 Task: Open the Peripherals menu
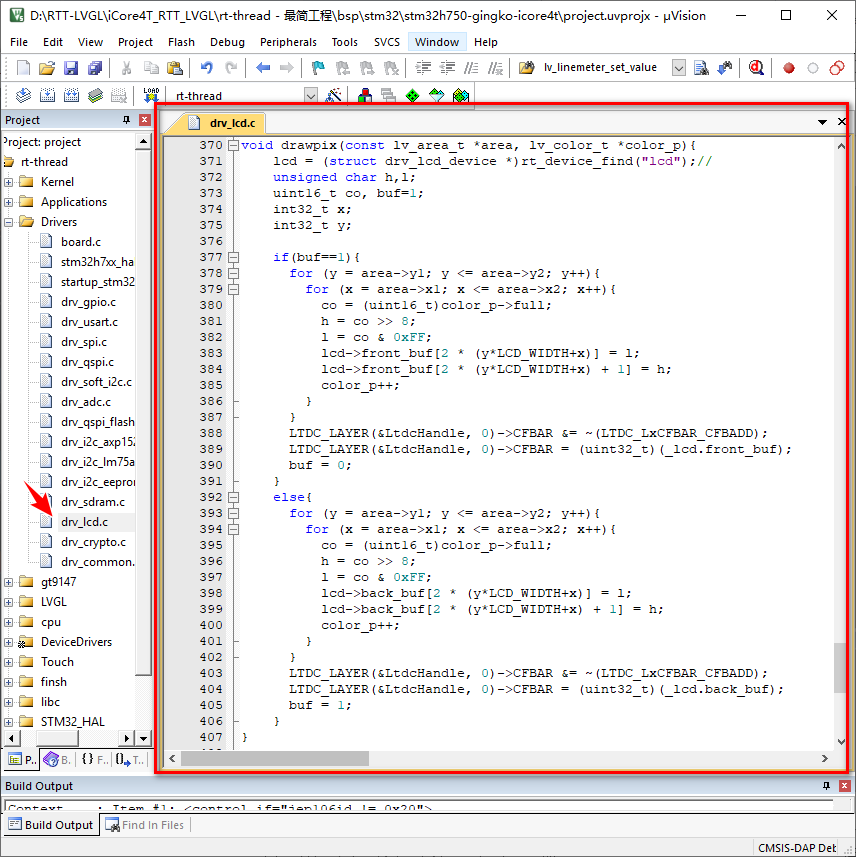288,42
